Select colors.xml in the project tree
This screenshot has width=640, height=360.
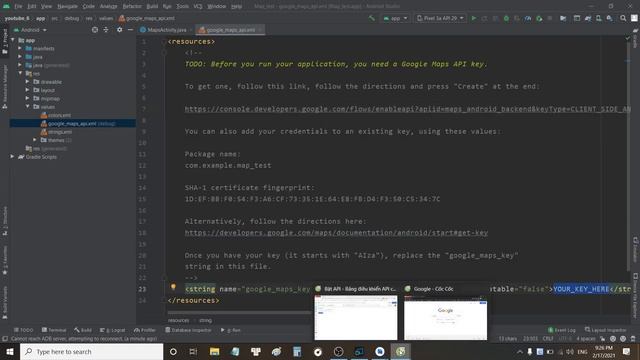pos(60,115)
